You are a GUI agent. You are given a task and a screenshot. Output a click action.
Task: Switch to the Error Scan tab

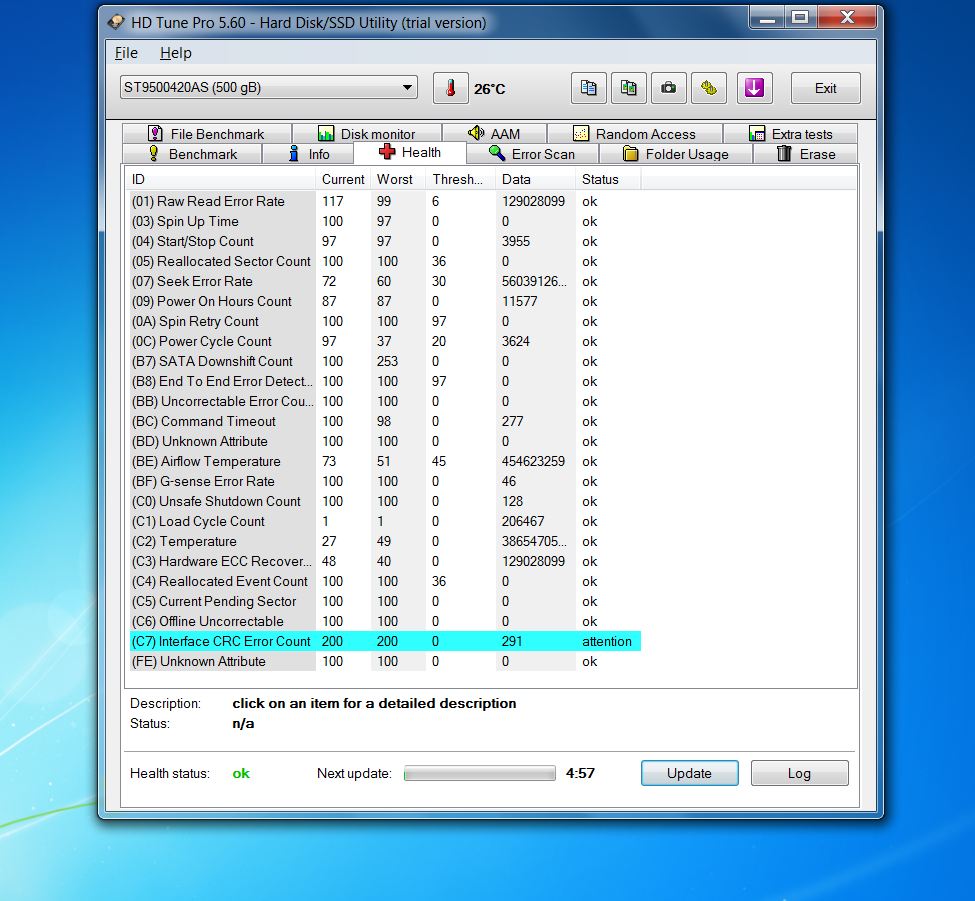tap(532, 154)
